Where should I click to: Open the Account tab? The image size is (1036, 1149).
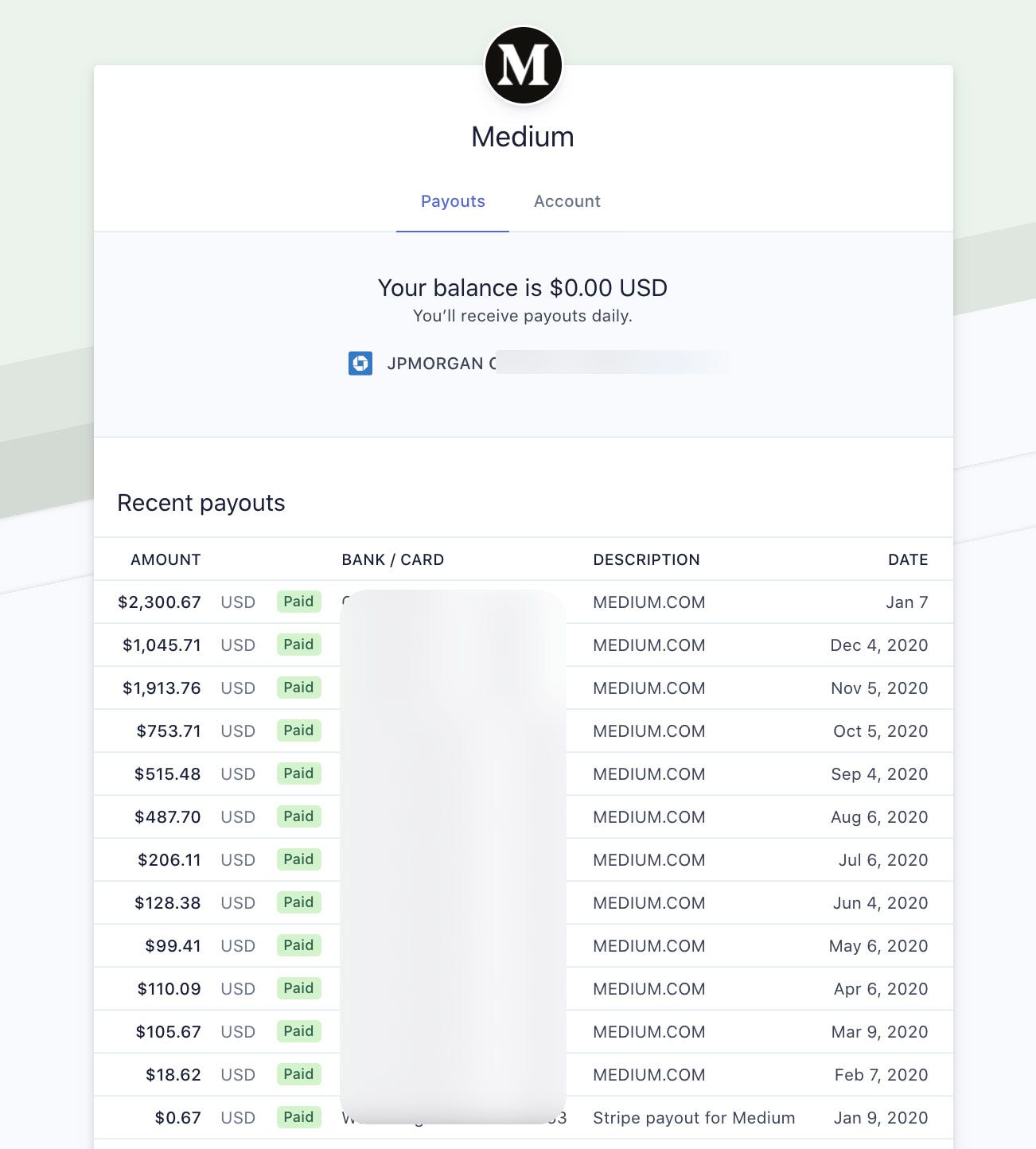[567, 201]
